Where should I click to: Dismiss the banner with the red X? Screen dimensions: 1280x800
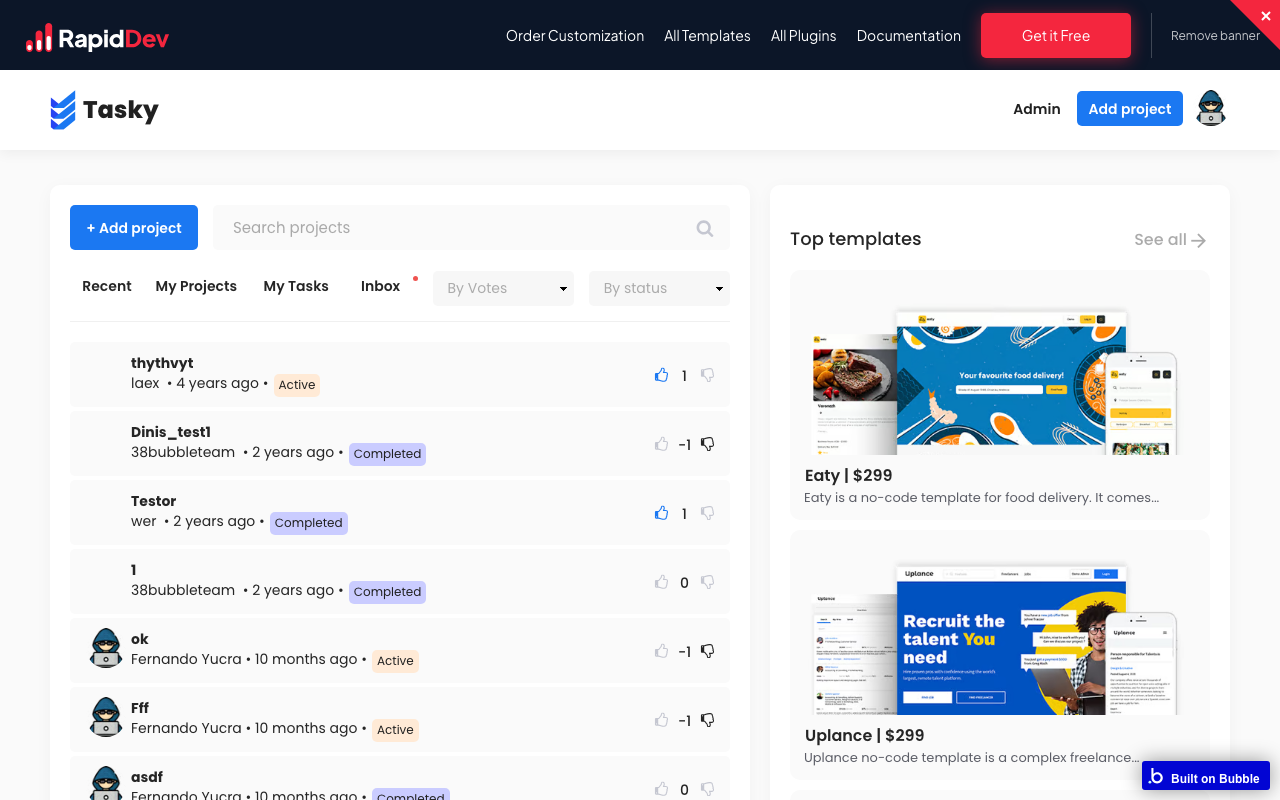(1265, 15)
